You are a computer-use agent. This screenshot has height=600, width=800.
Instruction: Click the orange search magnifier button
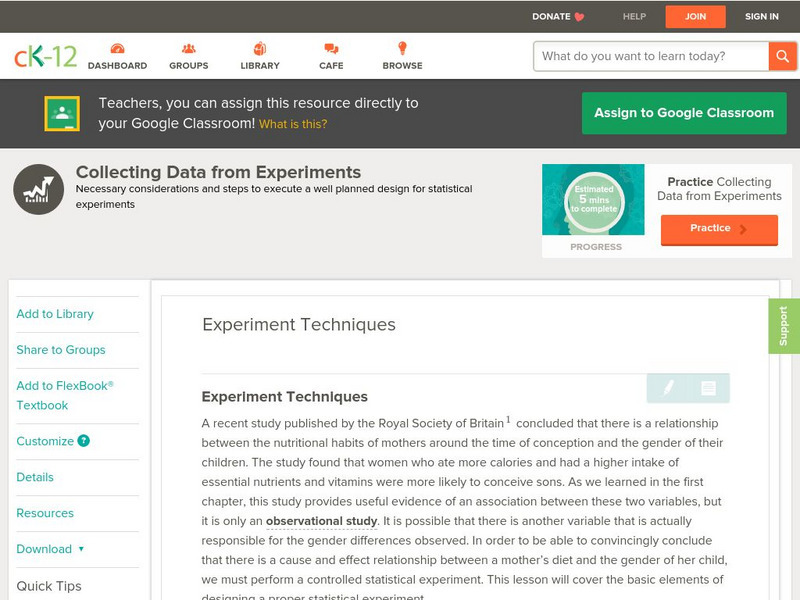tap(782, 56)
